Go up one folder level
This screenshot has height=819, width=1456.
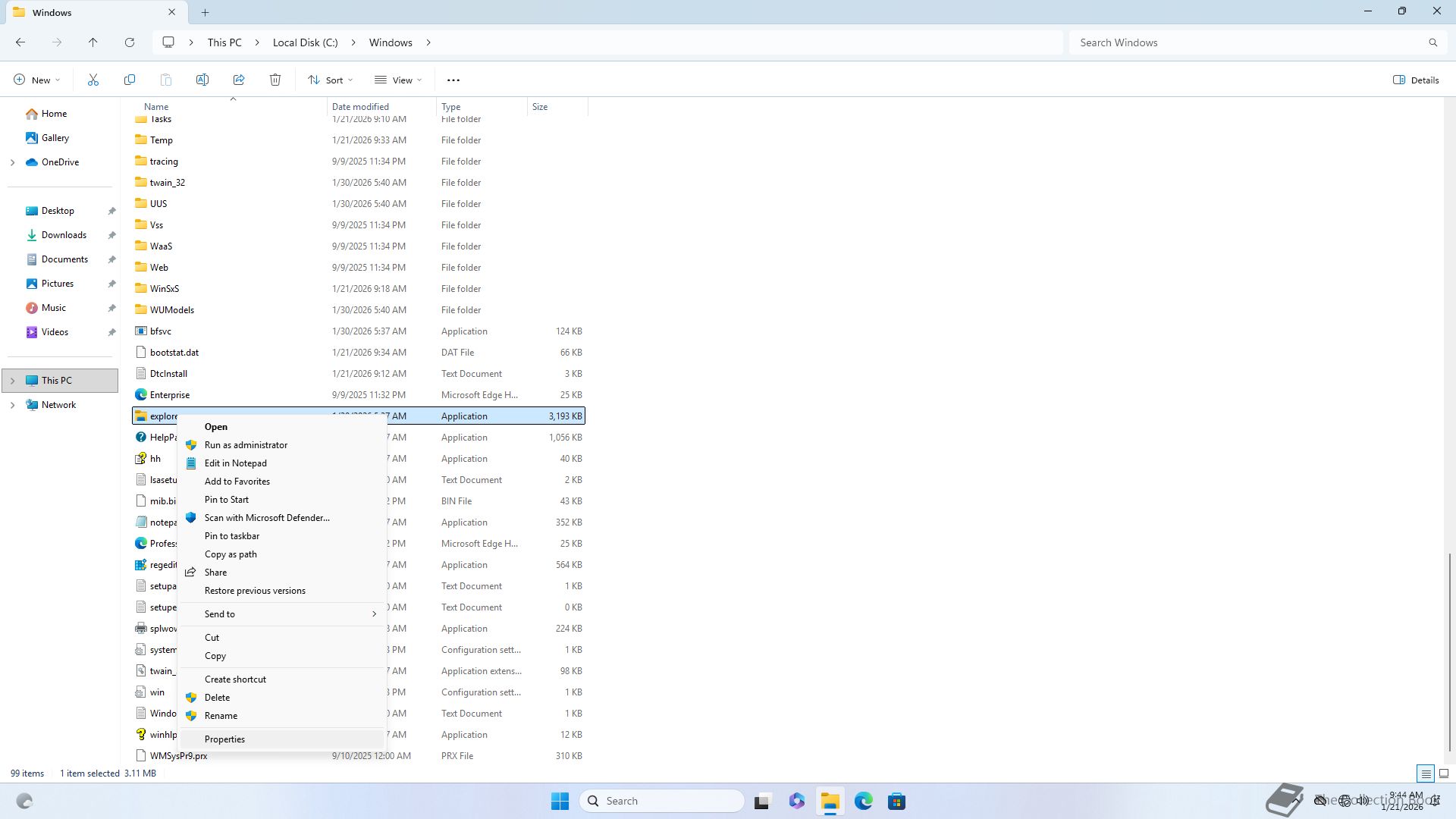pyautogui.click(x=93, y=42)
